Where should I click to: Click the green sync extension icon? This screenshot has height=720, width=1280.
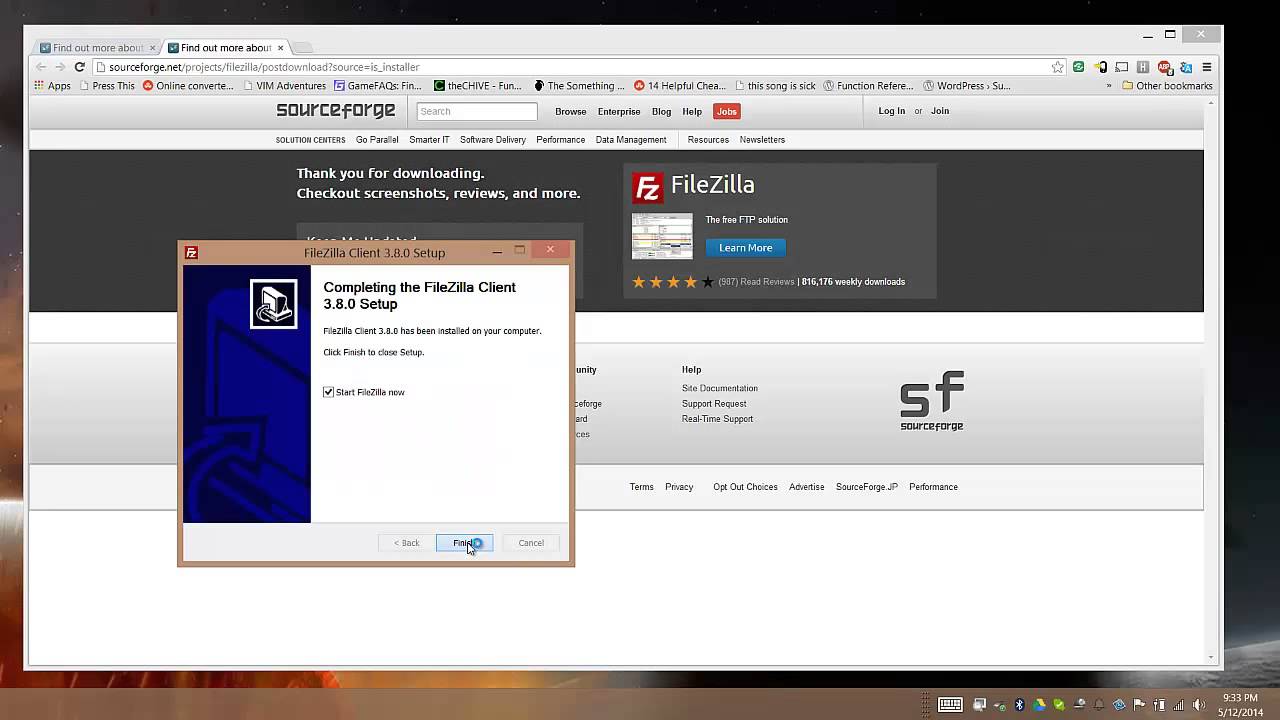click(1078, 67)
